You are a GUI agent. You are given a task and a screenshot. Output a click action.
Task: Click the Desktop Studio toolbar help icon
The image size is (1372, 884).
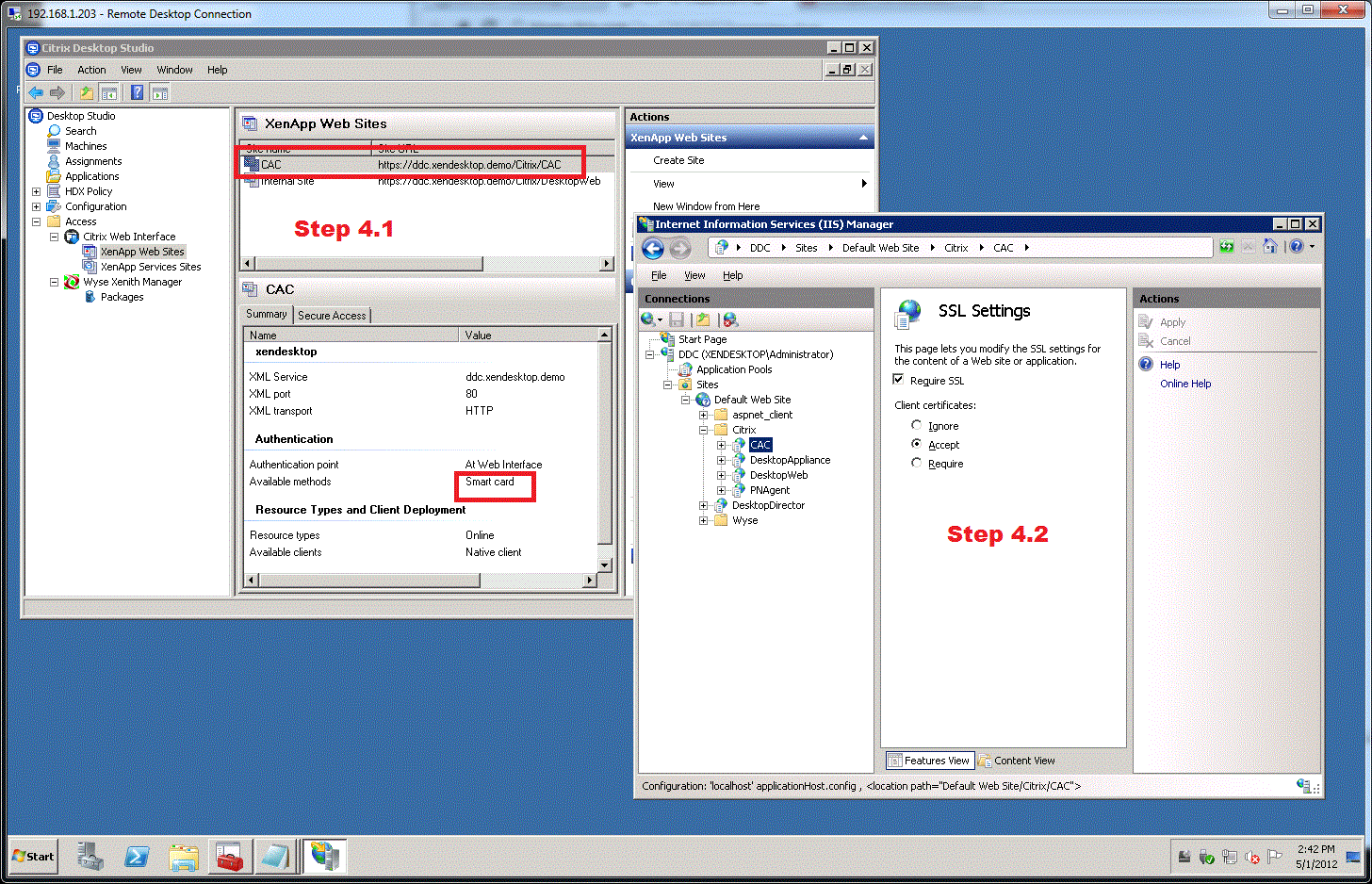(137, 92)
